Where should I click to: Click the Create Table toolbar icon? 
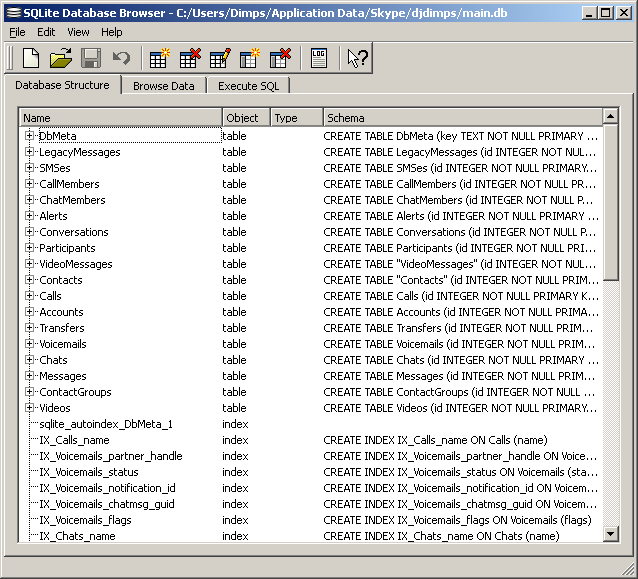[159, 59]
